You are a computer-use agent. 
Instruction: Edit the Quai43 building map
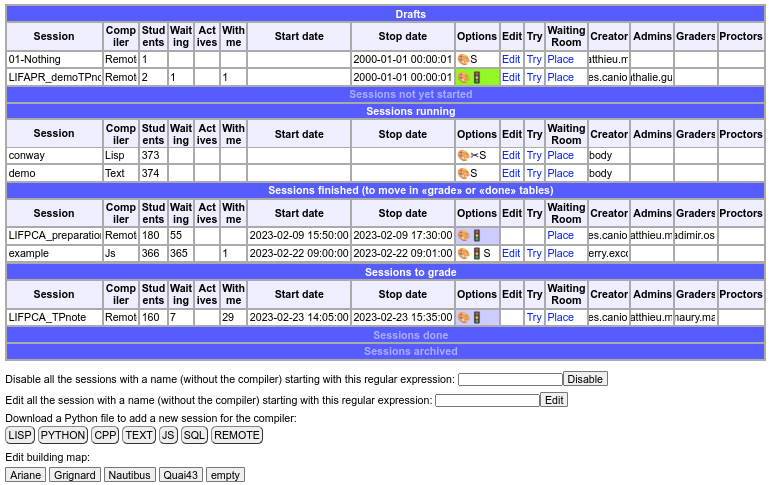[180, 475]
